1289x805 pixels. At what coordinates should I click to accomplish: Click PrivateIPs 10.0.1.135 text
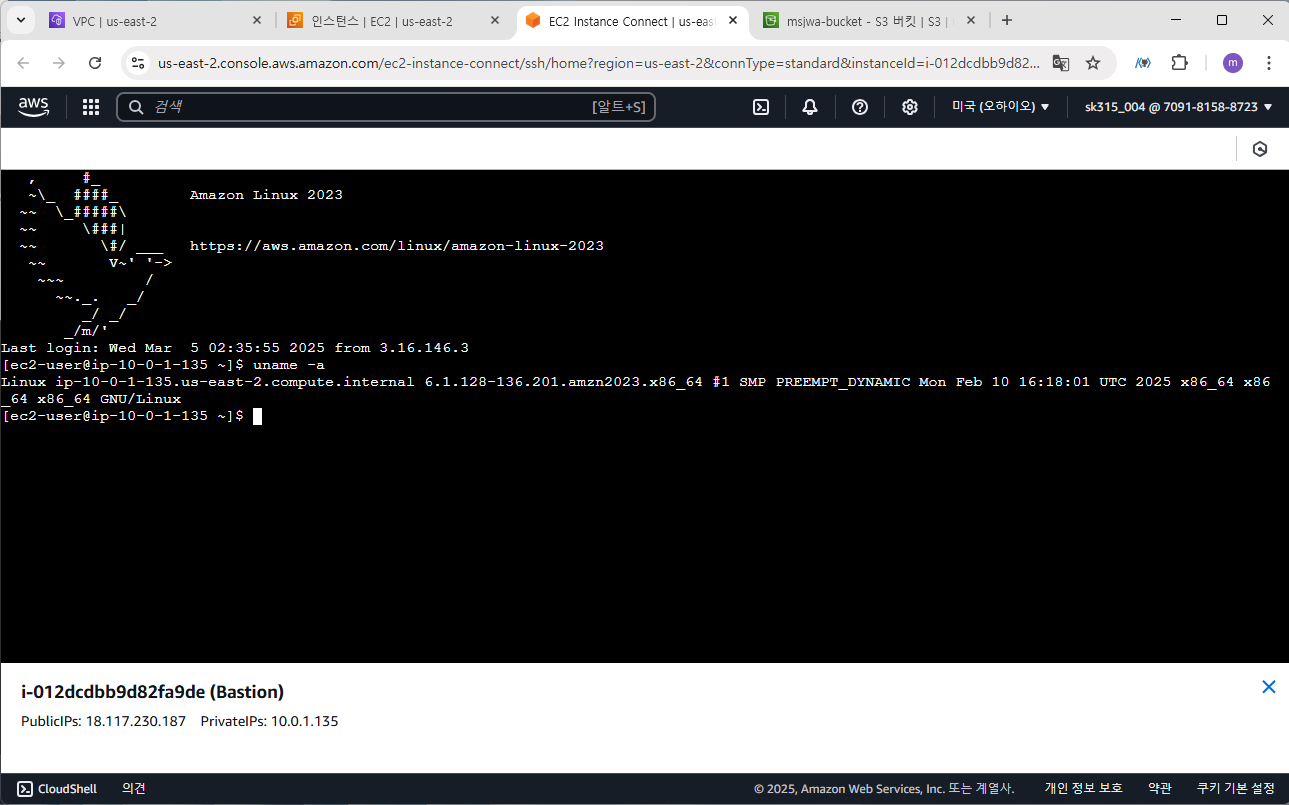(270, 721)
